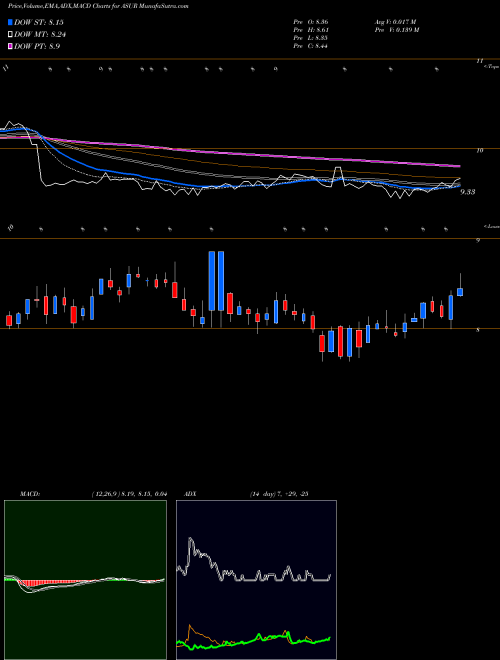Open the green MACD indicator chart panel
This screenshot has width=500, height=660.
[85, 580]
